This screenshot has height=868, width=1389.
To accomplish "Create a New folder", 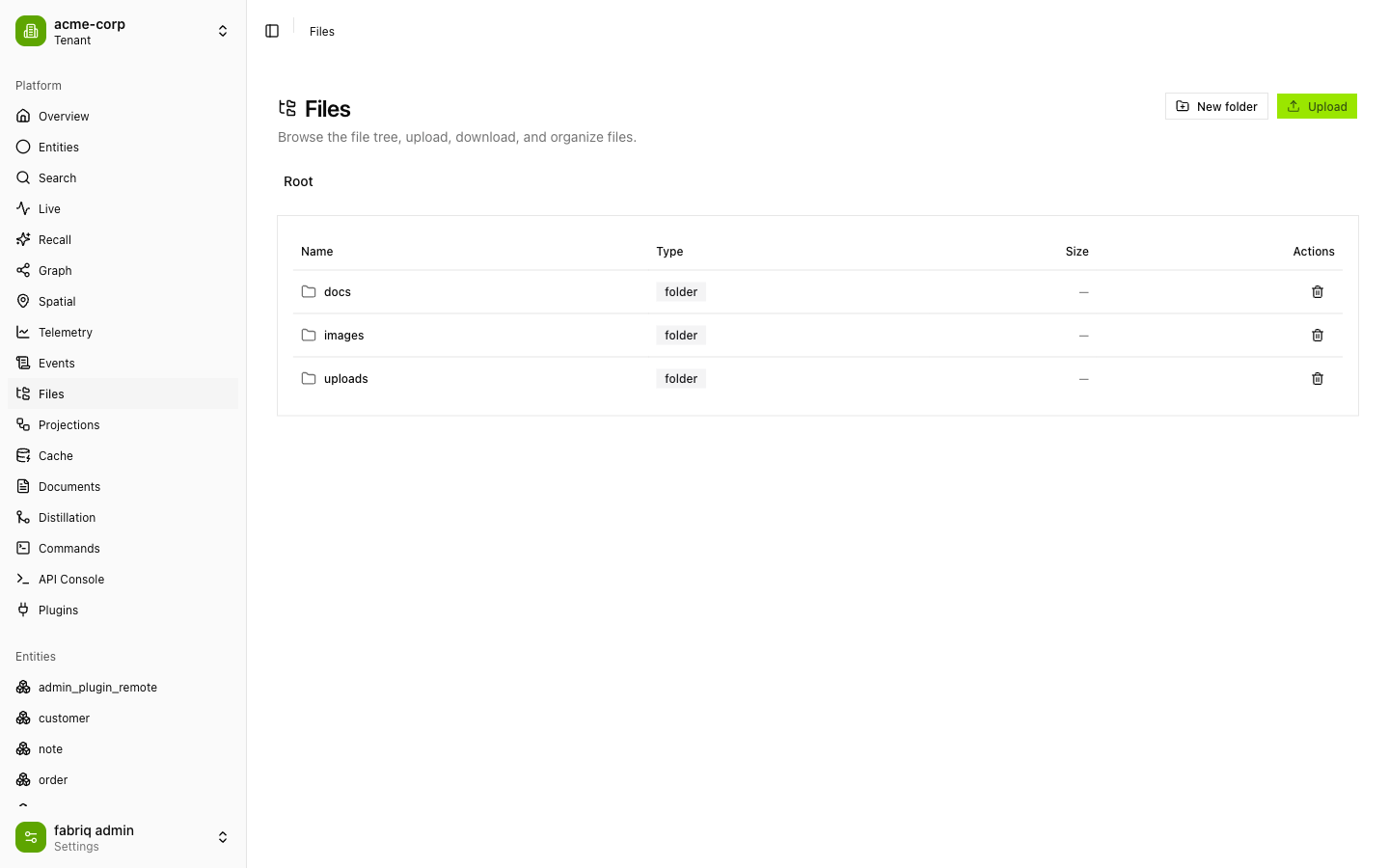I will point(1216,106).
